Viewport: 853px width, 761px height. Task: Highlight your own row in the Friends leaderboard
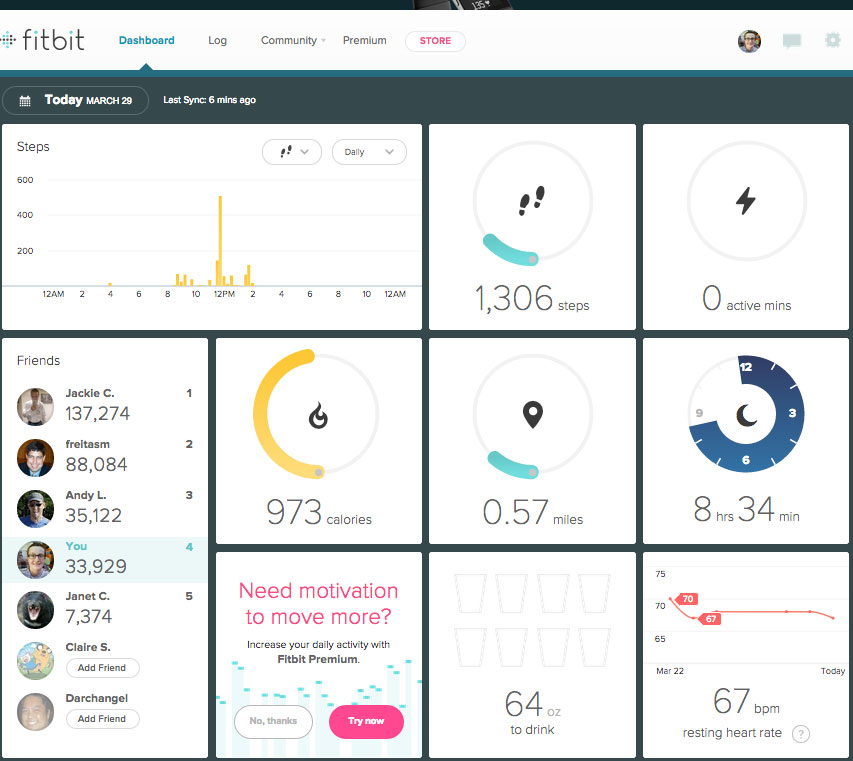[105, 559]
